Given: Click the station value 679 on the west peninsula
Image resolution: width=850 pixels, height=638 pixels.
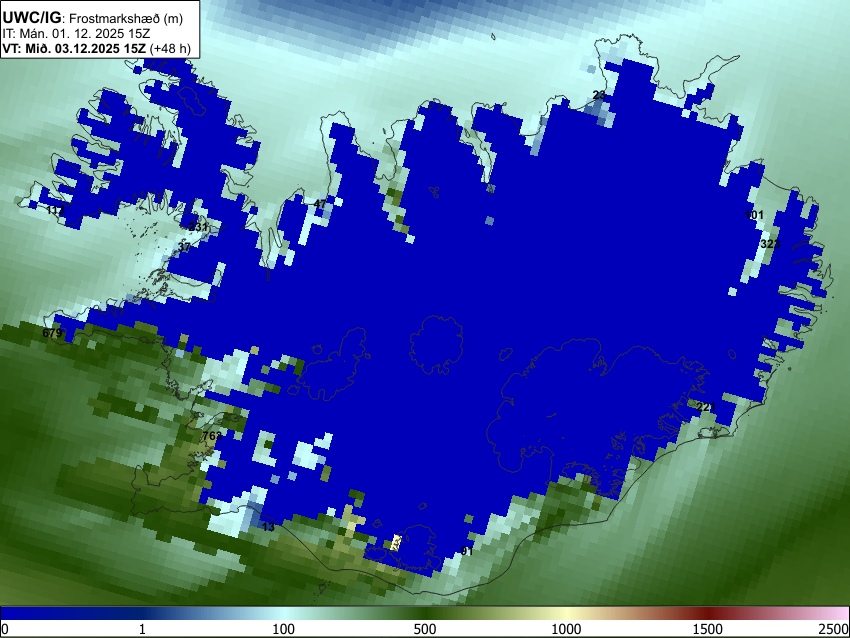Looking at the screenshot, I should (x=52, y=333).
